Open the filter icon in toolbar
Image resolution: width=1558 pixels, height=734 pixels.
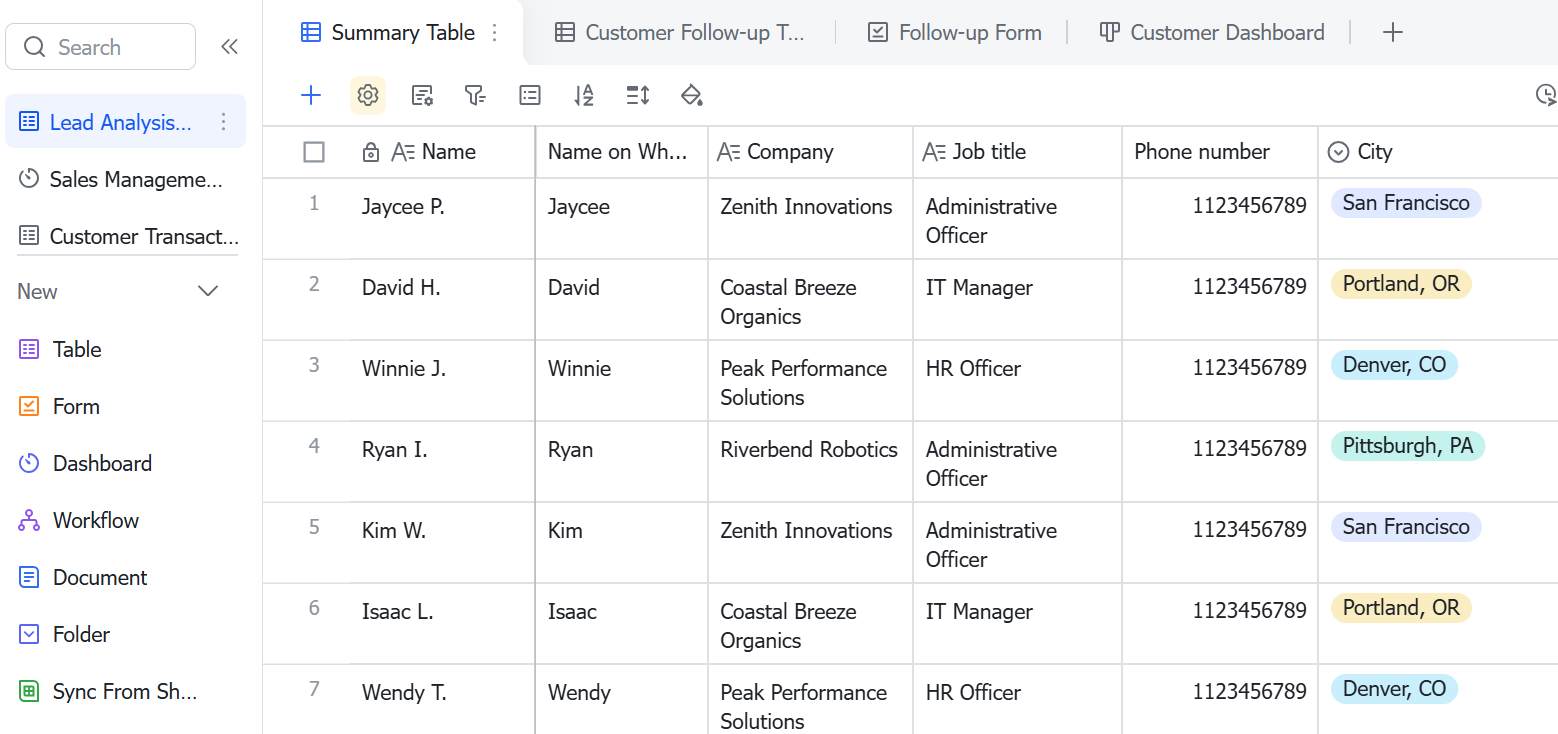point(475,95)
